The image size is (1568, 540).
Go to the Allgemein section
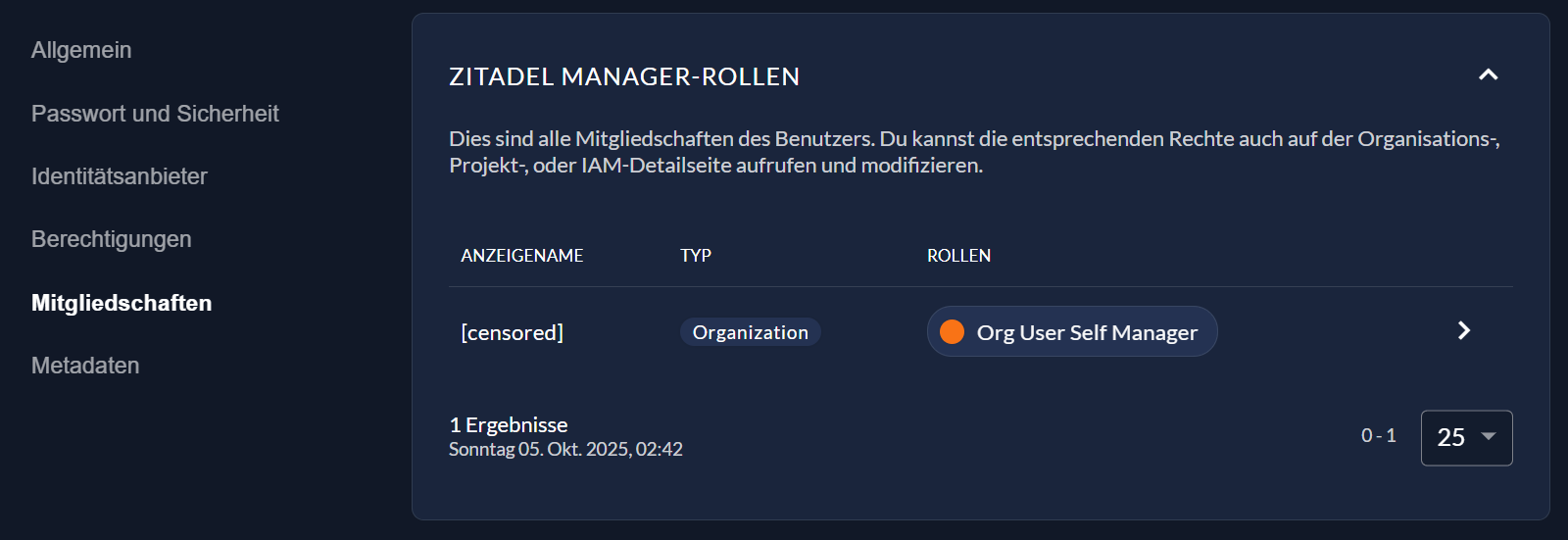[x=81, y=50]
